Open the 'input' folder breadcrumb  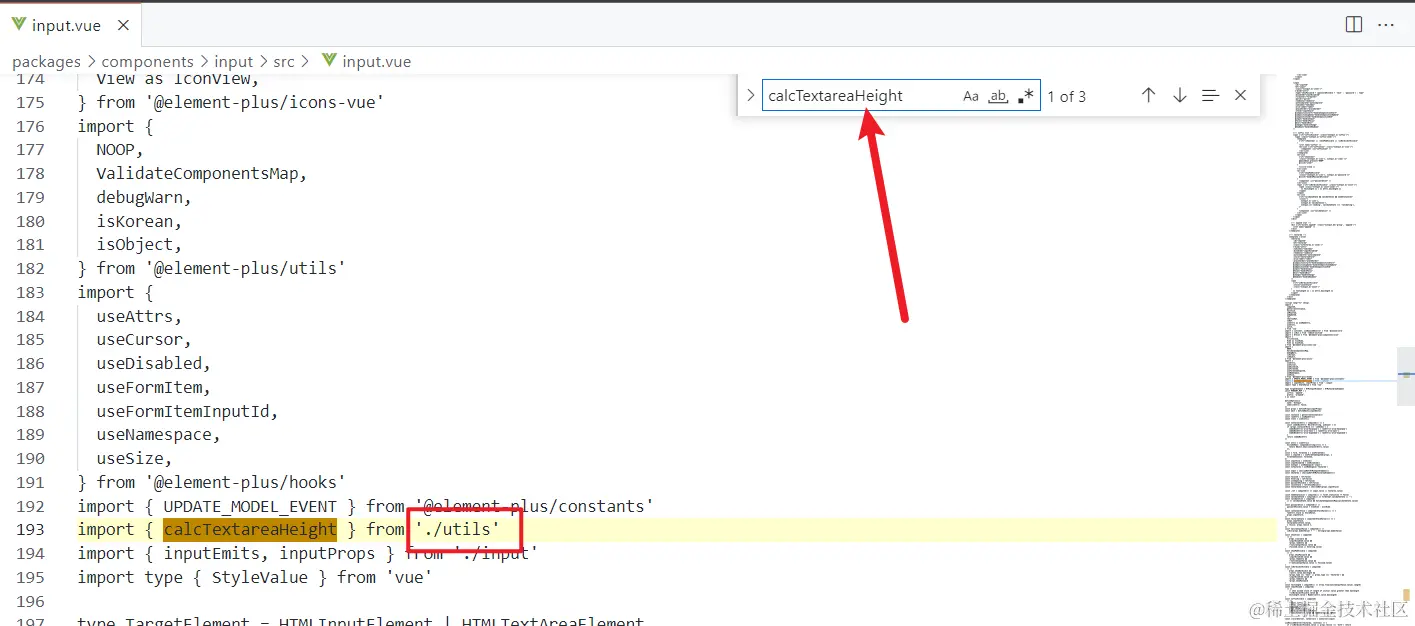233,62
